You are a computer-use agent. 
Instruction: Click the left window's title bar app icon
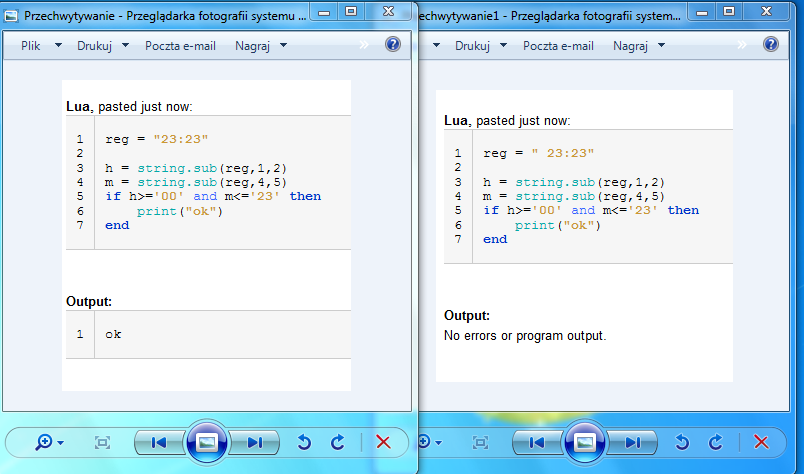tap(11, 16)
